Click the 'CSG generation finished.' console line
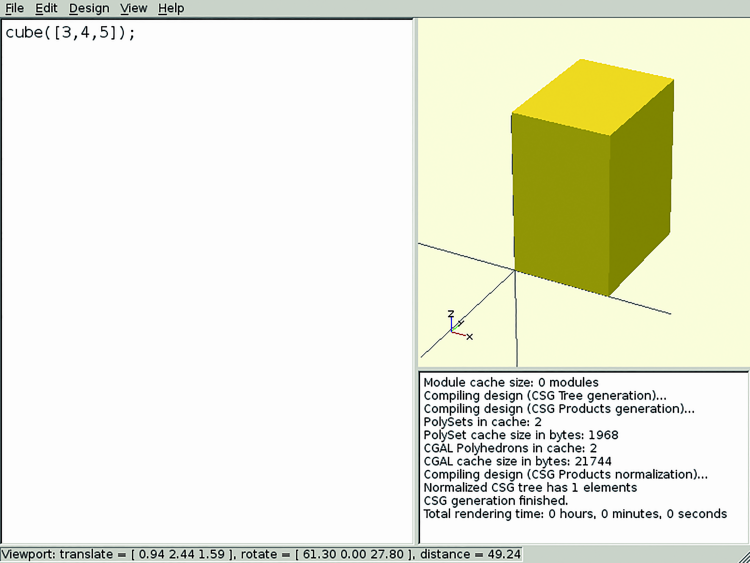This screenshot has height=563, width=750. click(x=496, y=500)
